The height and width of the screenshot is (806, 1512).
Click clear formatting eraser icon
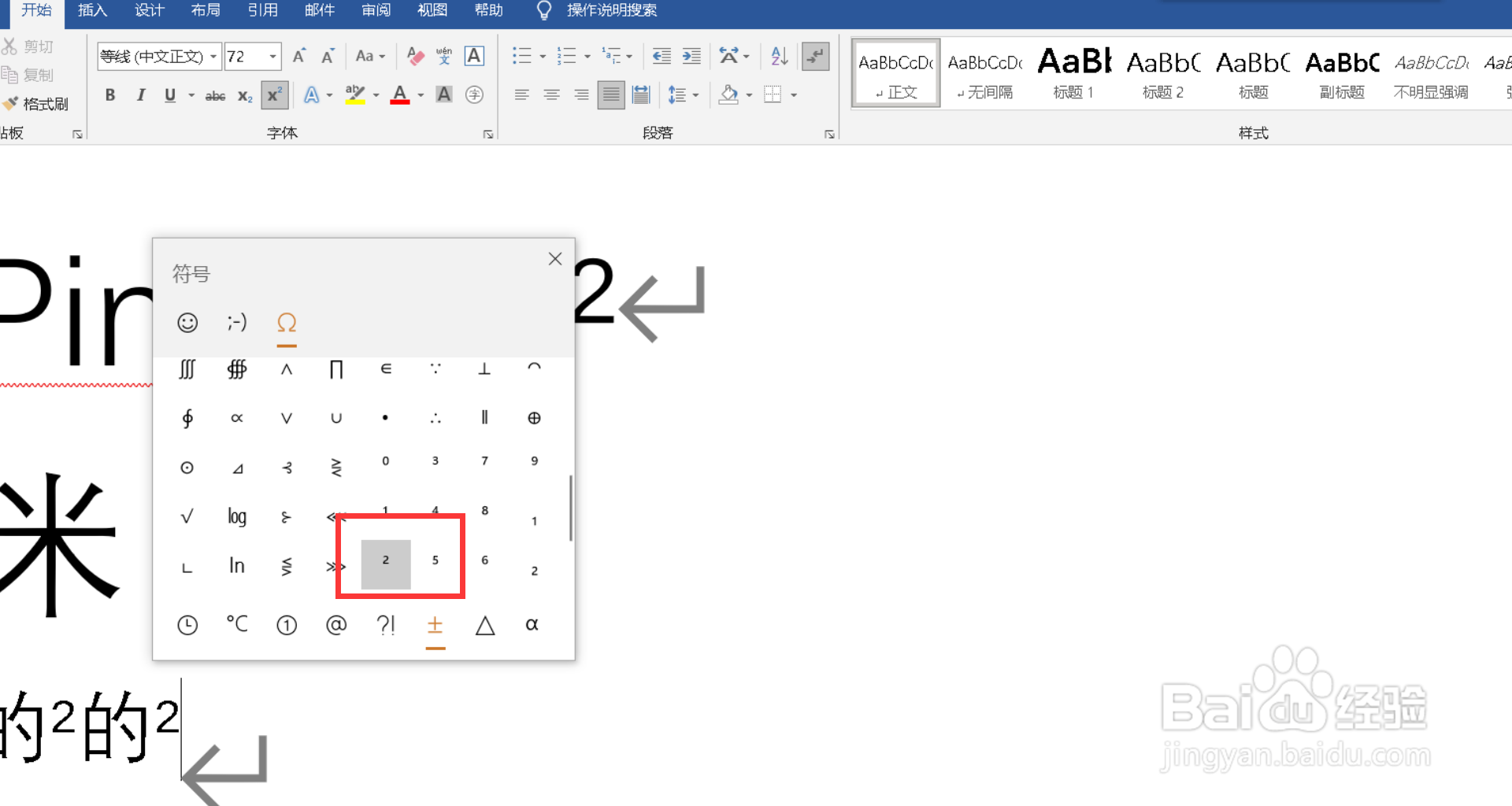pyautogui.click(x=415, y=56)
